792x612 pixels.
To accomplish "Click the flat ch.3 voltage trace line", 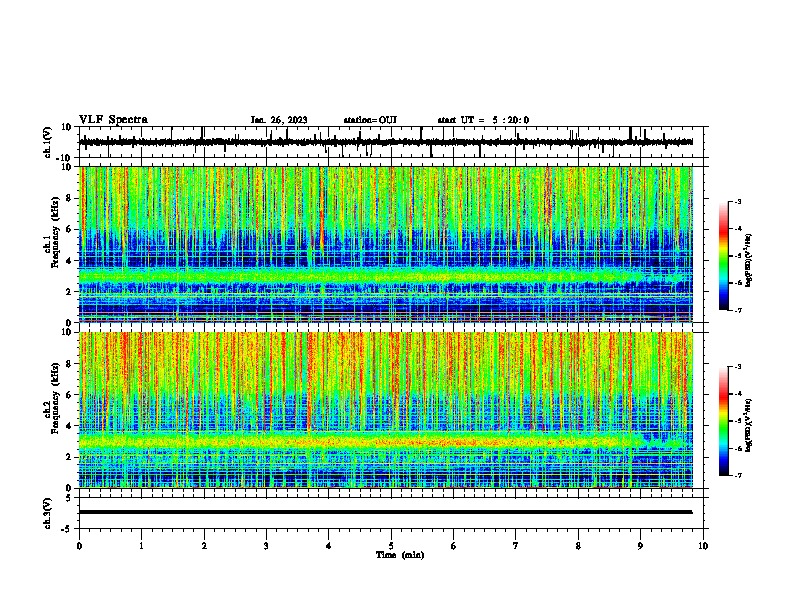I will [x=386, y=512].
